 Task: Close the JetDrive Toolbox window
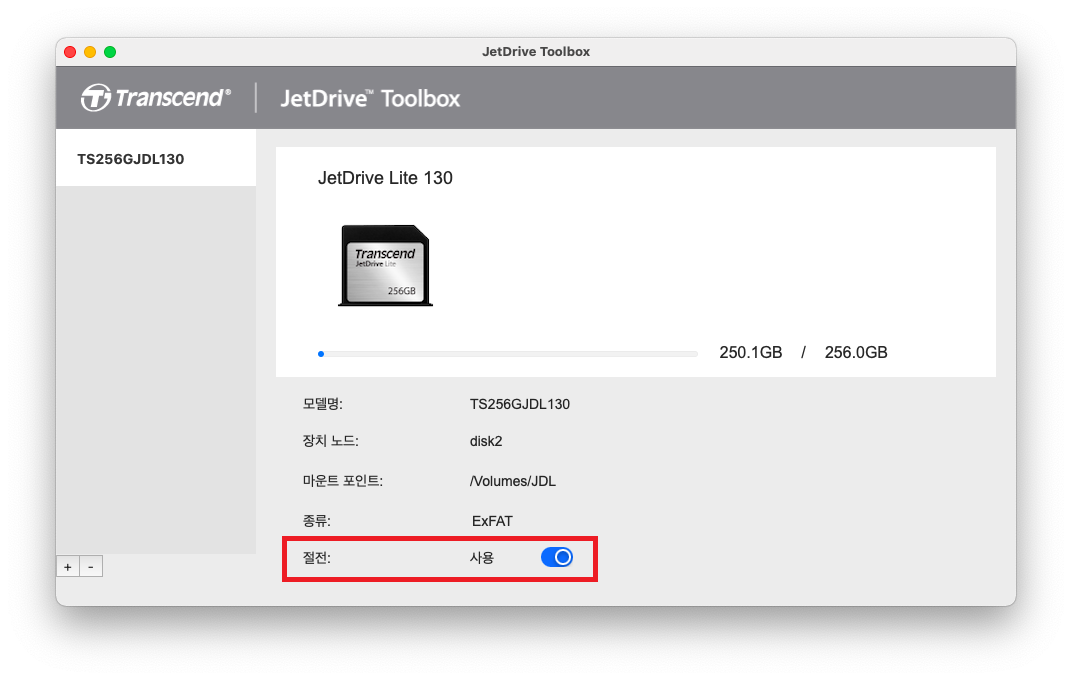(x=70, y=52)
